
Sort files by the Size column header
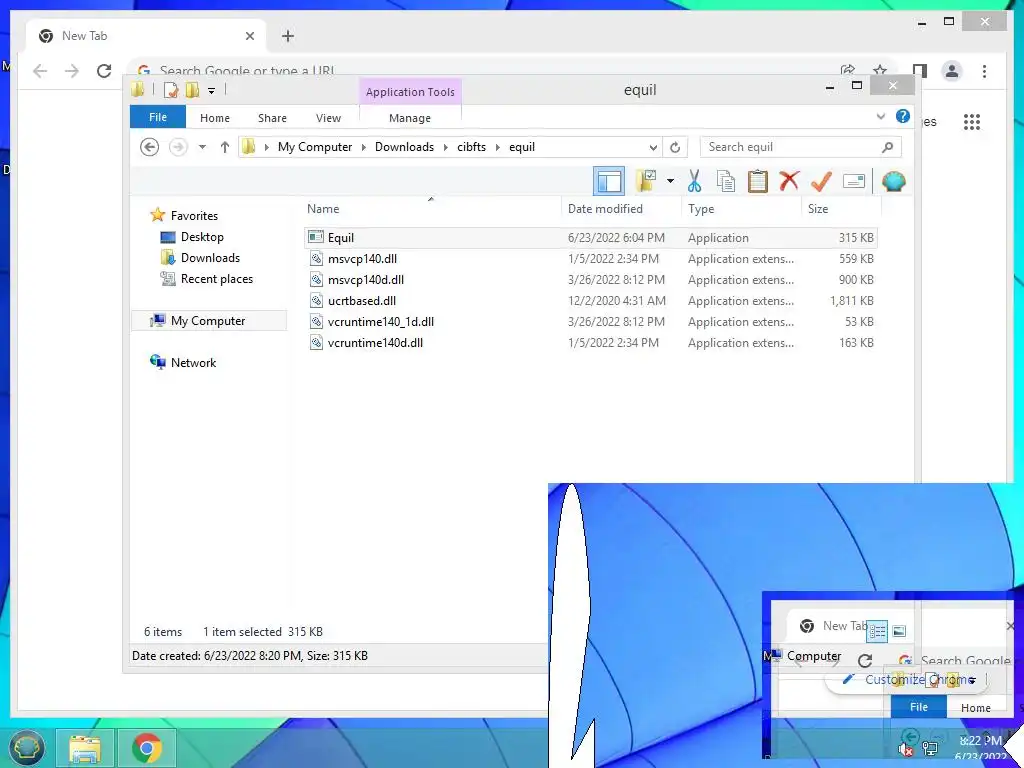[841, 209]
